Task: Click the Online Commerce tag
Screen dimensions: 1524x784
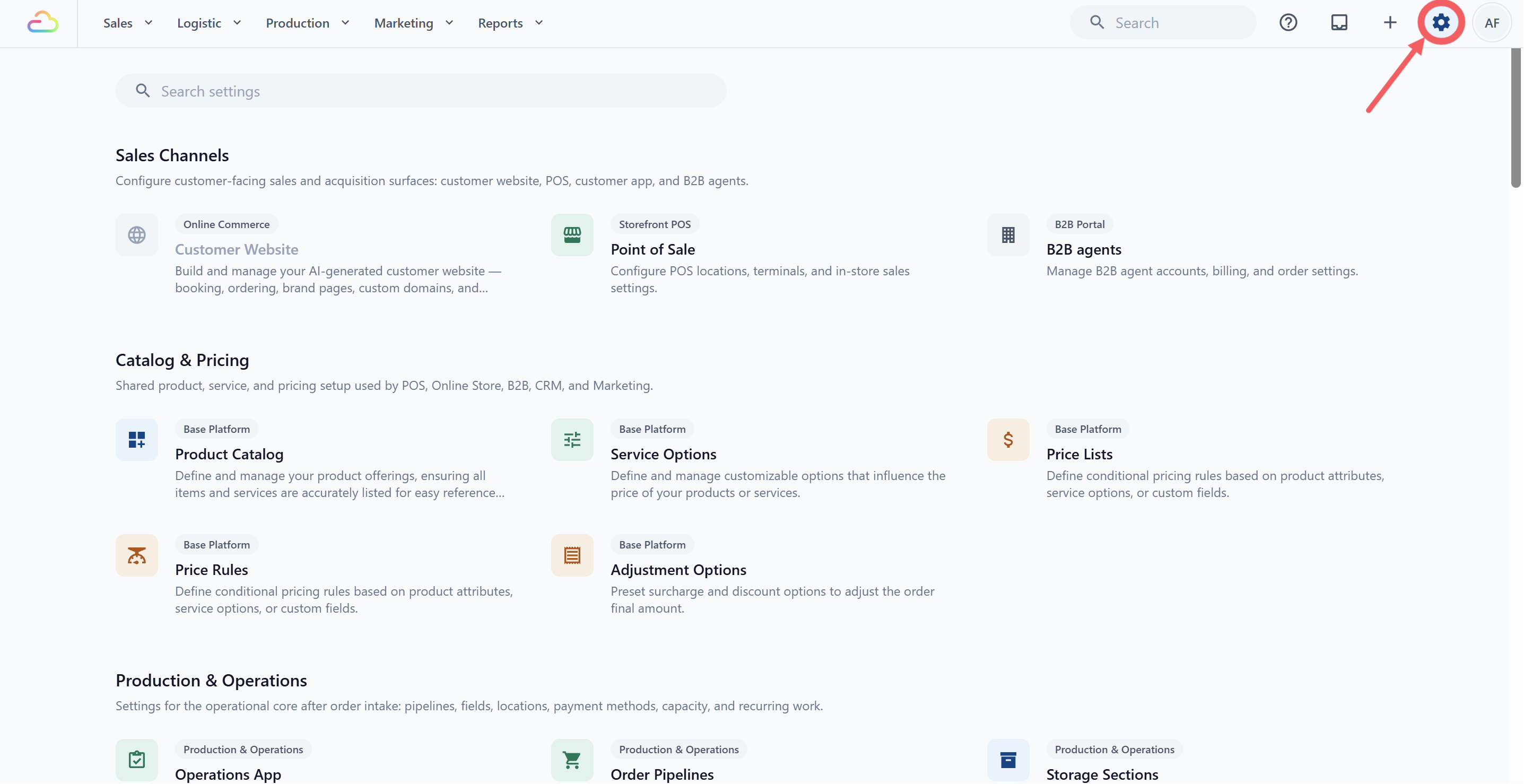Action: [x=226, y=224]
